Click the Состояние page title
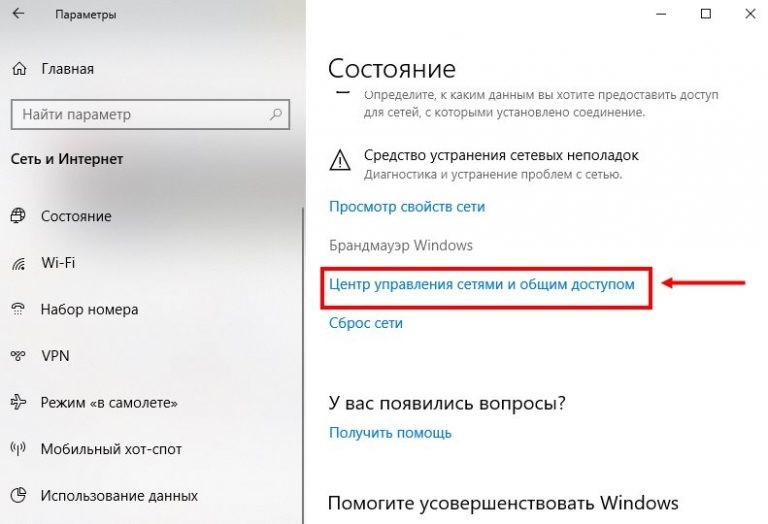The image size is (768, 524). tap(392, 69)
